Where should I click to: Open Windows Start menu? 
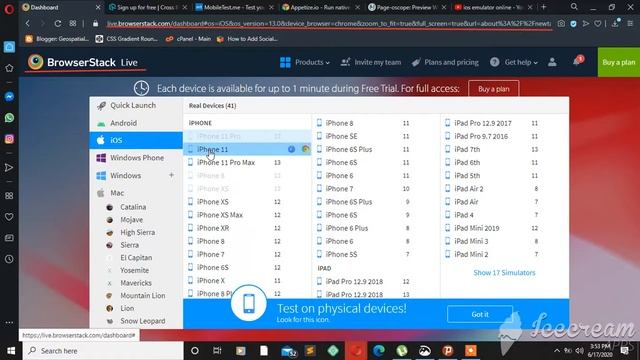tap(11, 351)
